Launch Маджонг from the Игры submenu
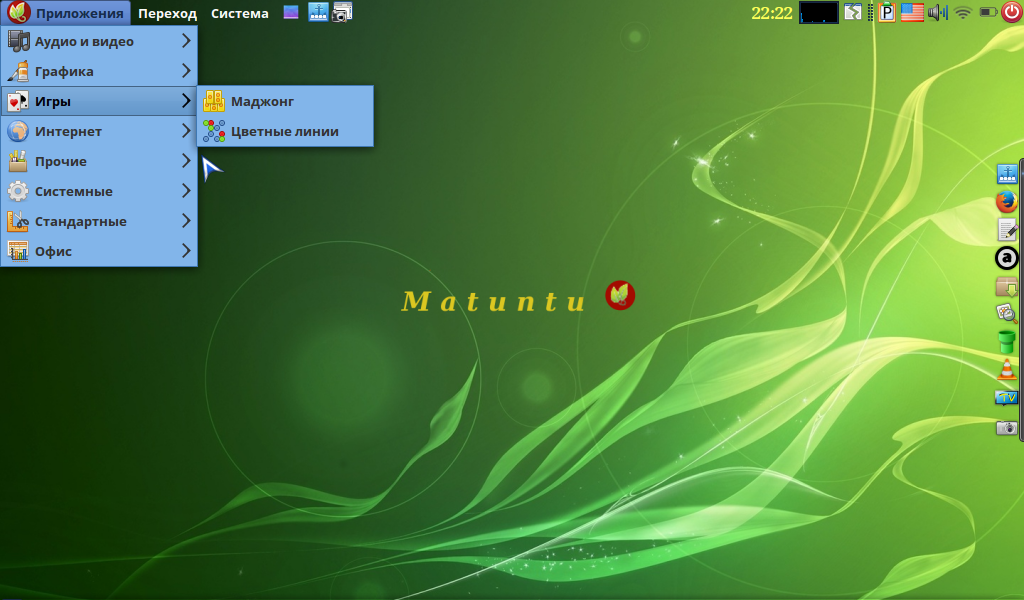Screen dimensions: 1024x600 coord(262,101)
